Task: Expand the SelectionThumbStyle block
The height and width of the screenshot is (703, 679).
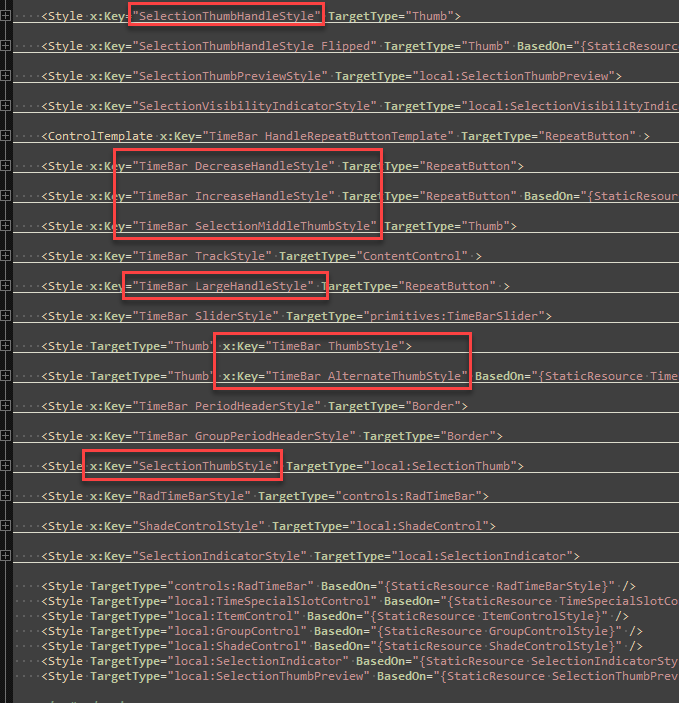Action: pyautogui.click(x=5, y=466)
